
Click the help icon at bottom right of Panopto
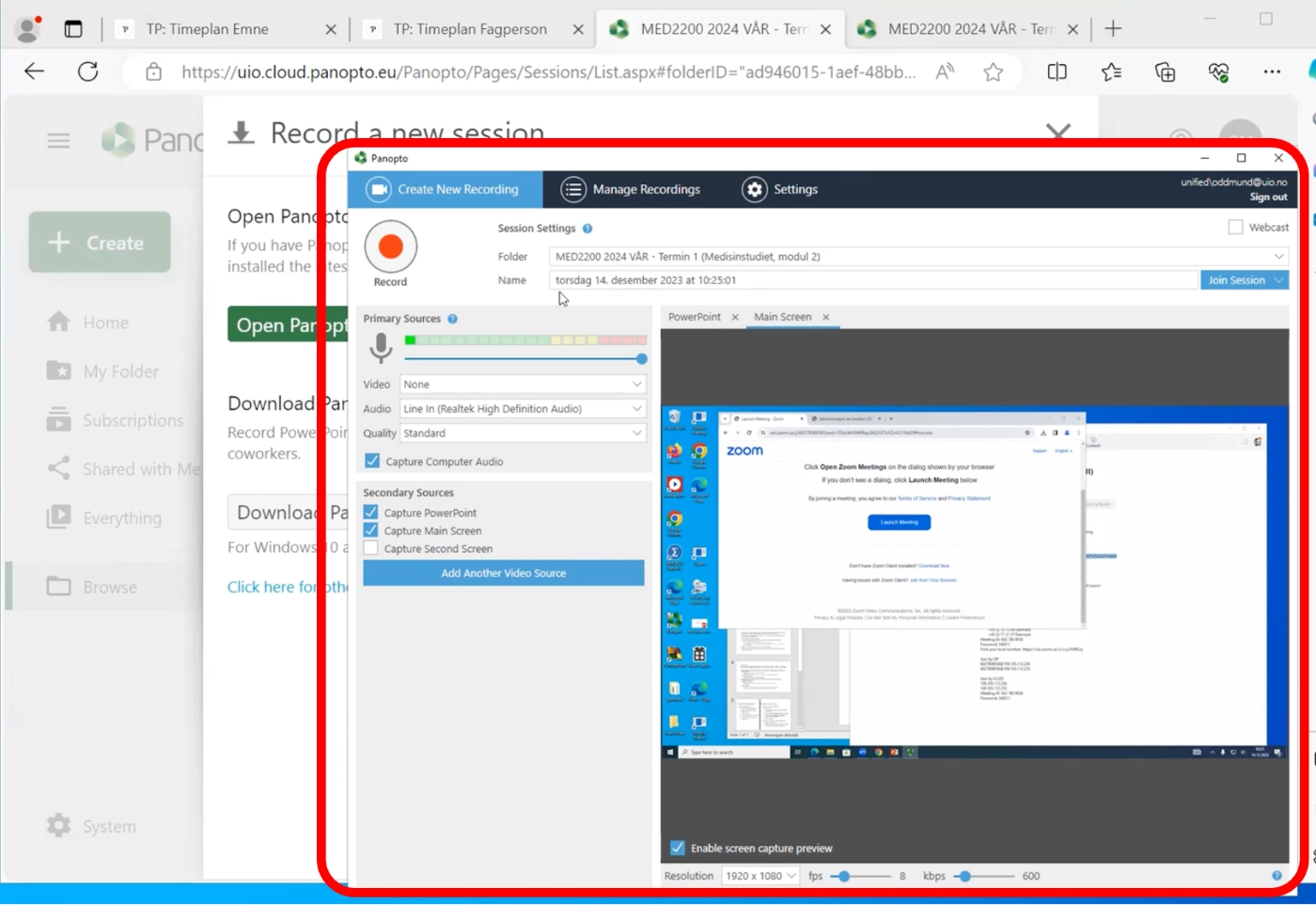pos(1277,876)
